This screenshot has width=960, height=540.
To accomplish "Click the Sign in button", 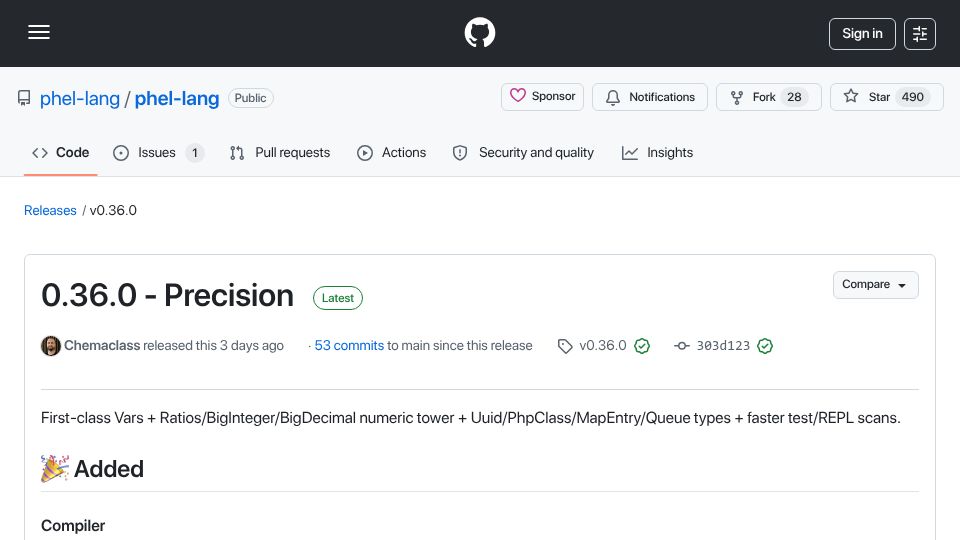I will (x=862, y=34).
